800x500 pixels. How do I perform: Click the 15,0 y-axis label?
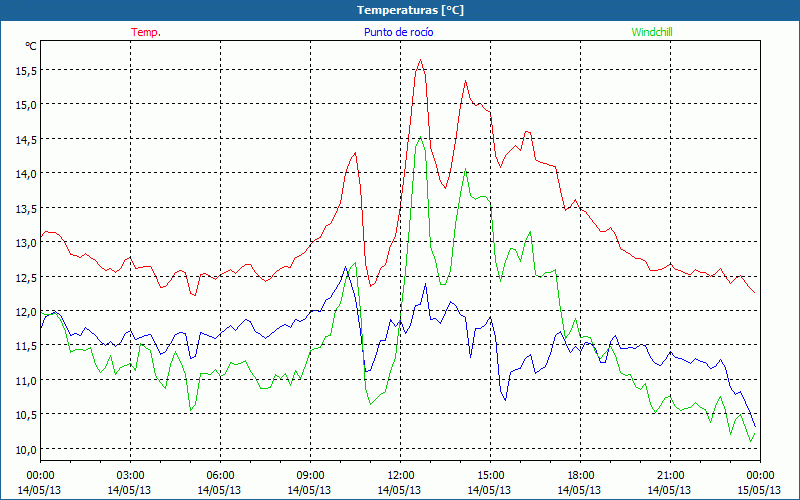pyautogui.click(x=26, y=105)
